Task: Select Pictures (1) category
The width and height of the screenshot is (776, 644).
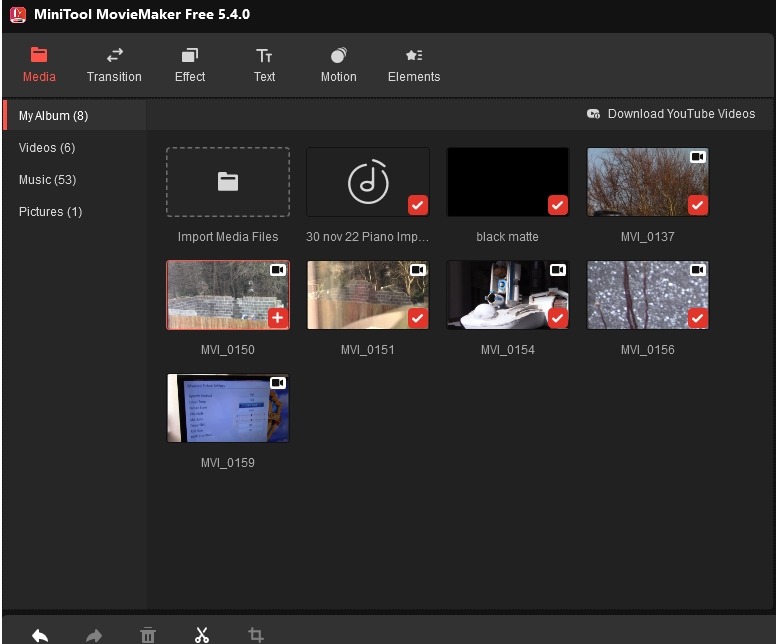Action: click(x=50, y=212)
